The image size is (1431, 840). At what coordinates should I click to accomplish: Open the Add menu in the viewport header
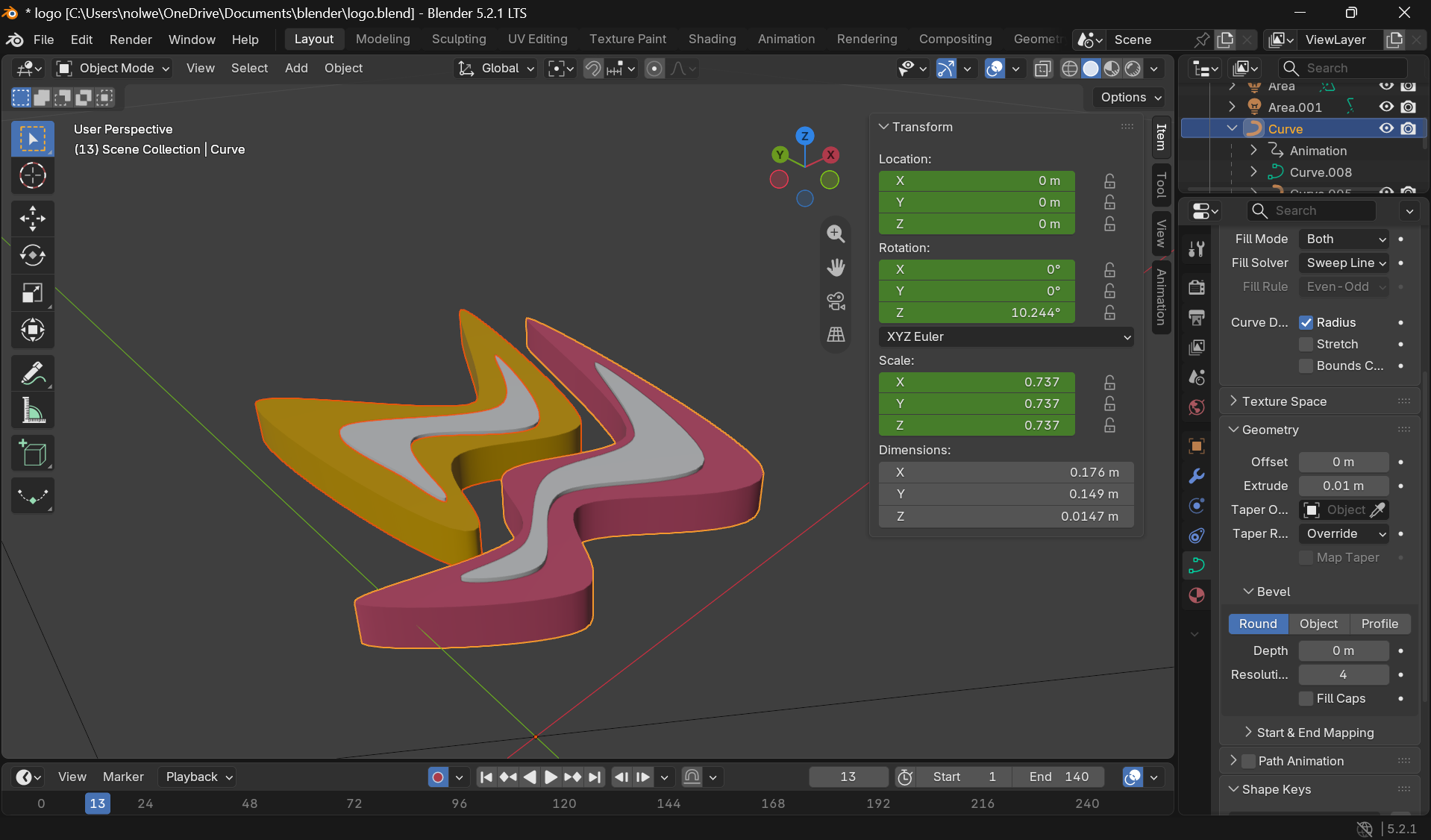(x=296, y=68)
